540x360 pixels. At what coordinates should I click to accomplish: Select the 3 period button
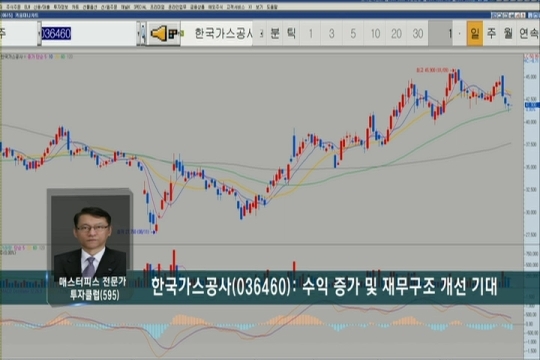[x=332, y=33]
